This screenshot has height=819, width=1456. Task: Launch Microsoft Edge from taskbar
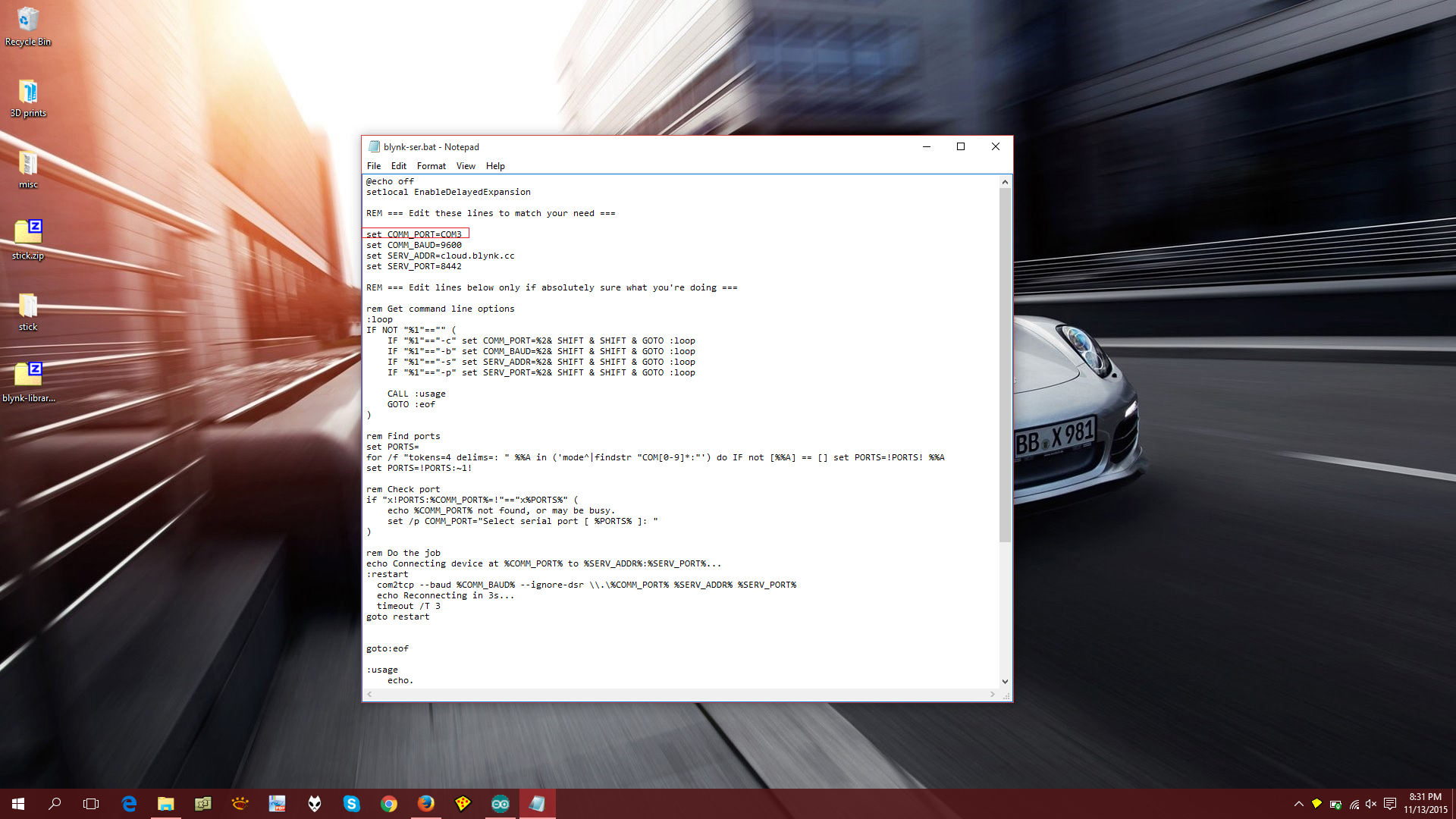click(129, 804)
